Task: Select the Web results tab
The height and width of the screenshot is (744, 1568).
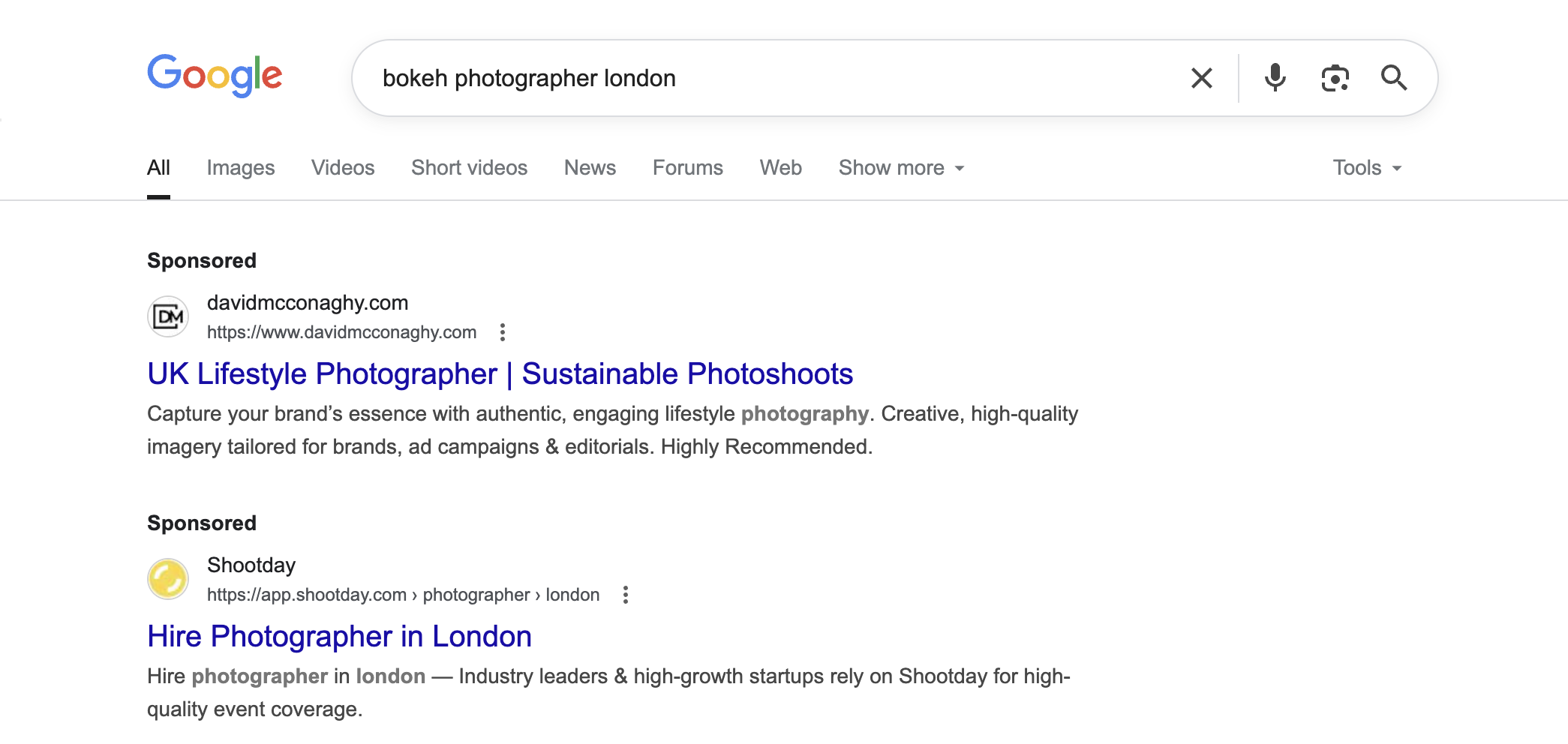Action: pyautogui.click(x=781, y=167)
